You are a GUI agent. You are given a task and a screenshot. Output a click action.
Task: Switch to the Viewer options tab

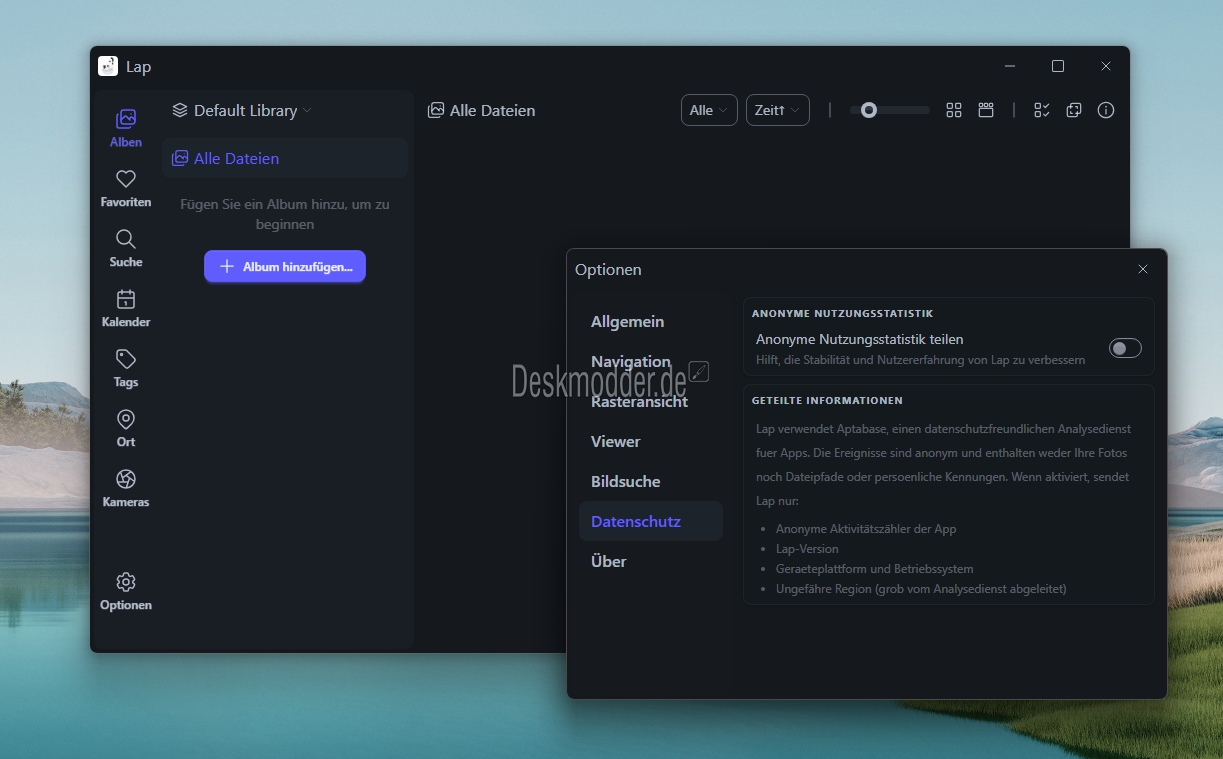pyautogui.click(x=616, y=442)
